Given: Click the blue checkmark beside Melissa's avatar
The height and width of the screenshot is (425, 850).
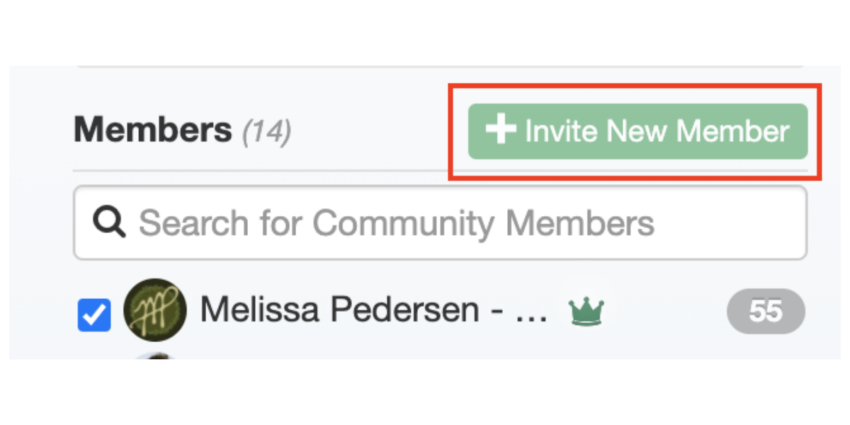Looking at the screenshot, I should click(94, 314).
